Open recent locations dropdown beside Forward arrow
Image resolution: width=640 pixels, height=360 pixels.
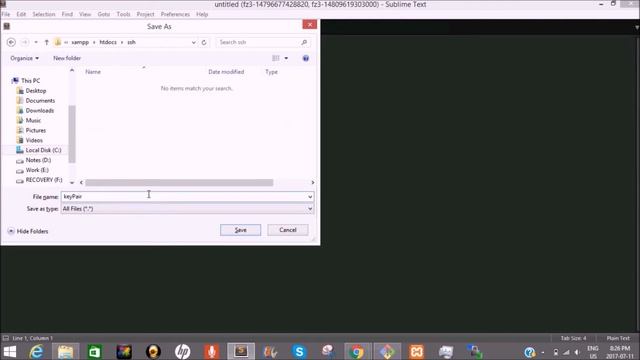tap(36, 42)
